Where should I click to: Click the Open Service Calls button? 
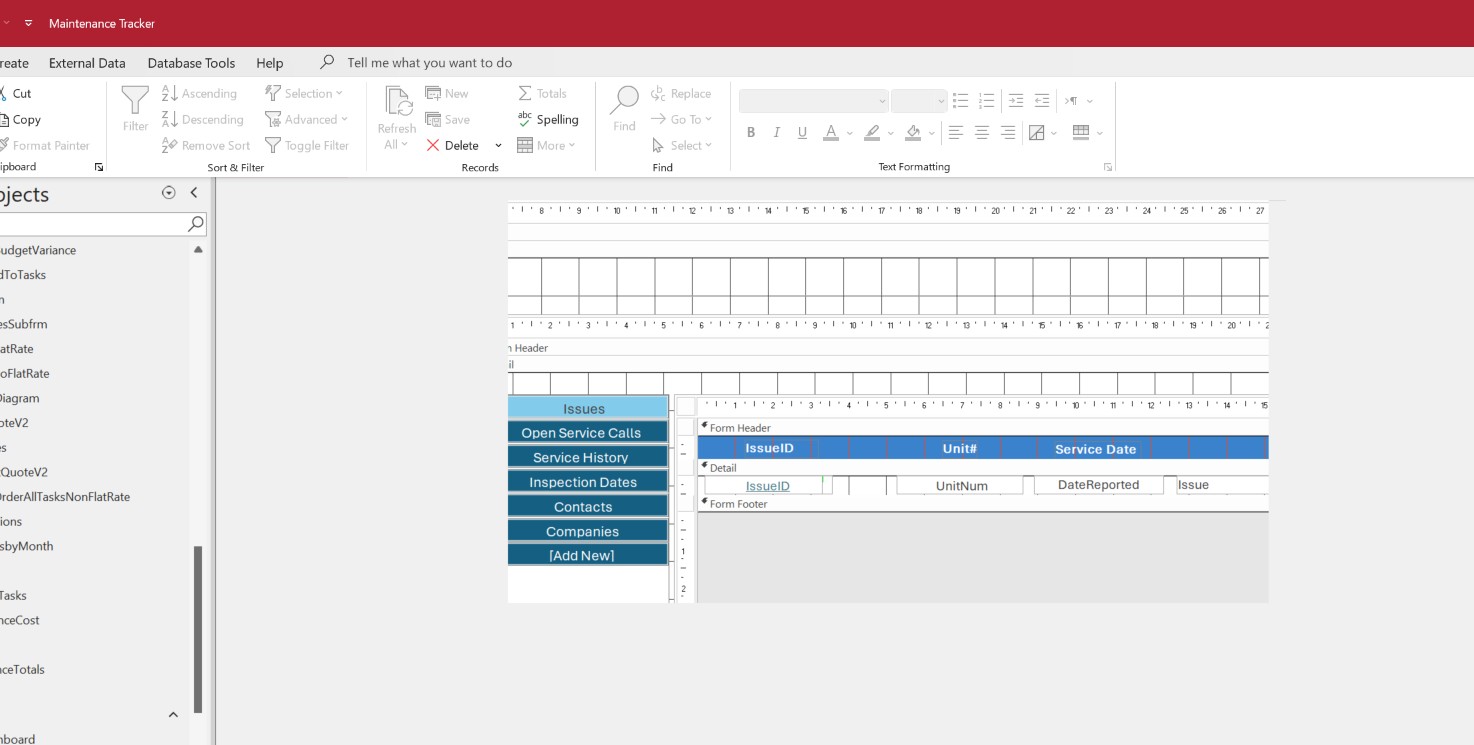[x=582, y=433]
